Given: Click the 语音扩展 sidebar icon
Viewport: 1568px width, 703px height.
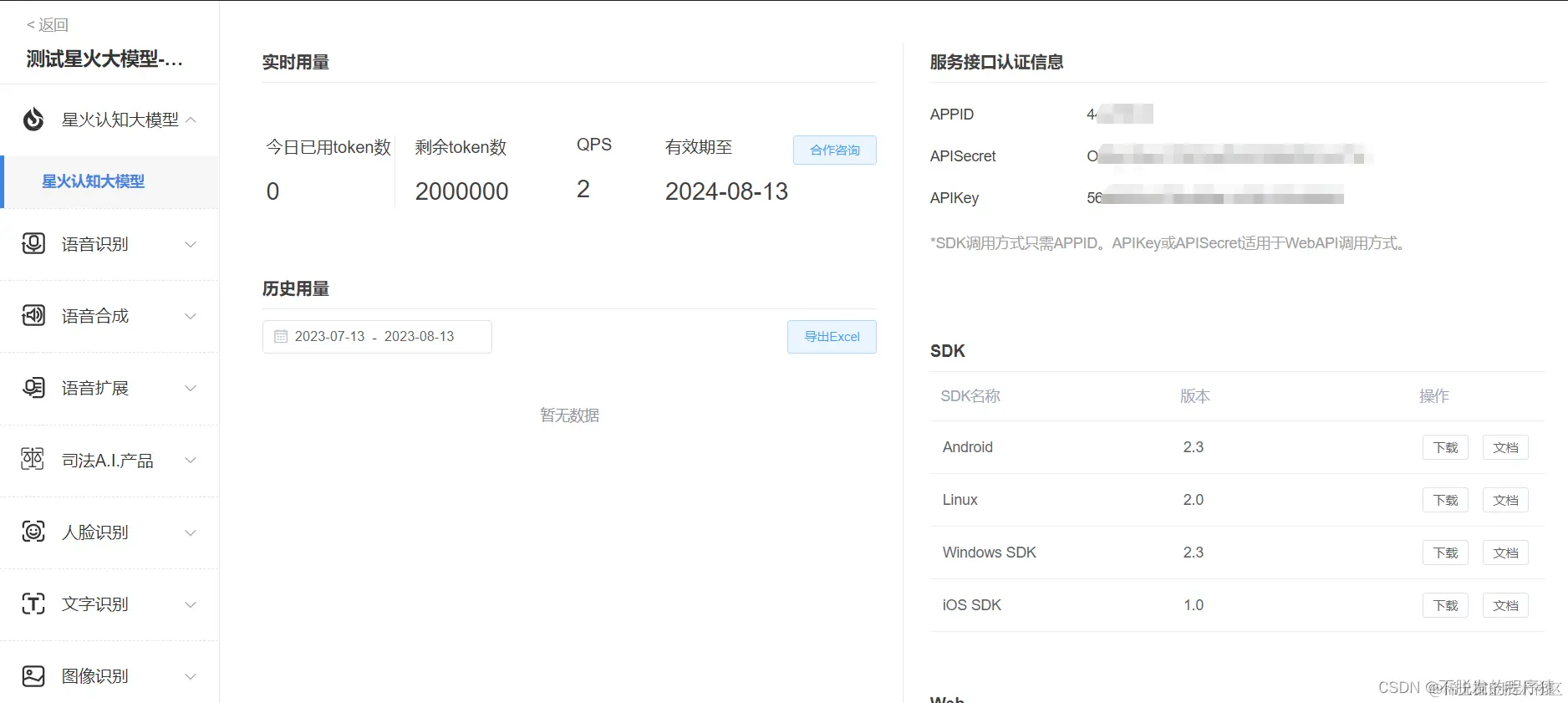Looking at the screenshot, I should tap(33, 388).
